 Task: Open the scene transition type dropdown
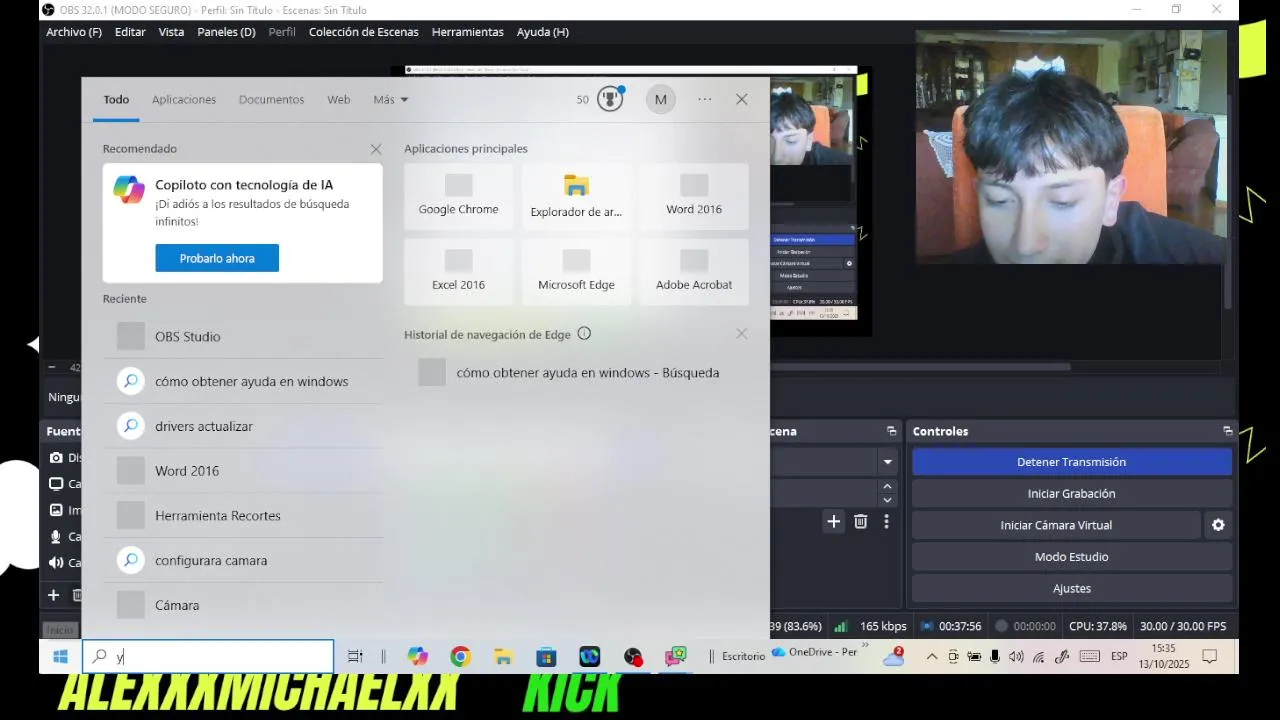click(x=887, y=462)
